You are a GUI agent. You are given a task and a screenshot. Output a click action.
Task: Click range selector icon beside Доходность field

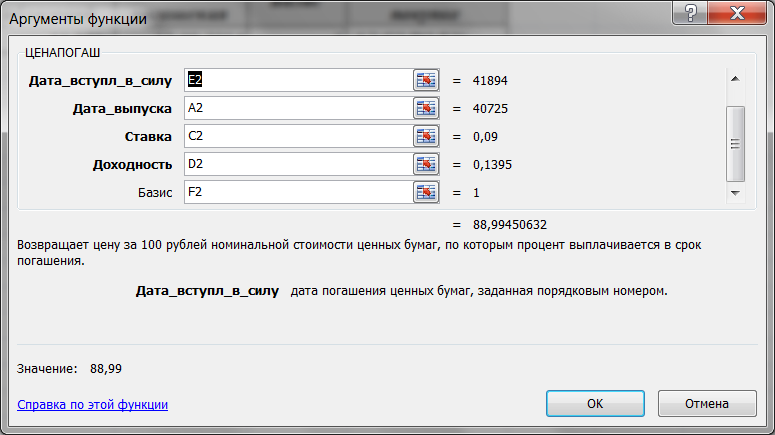click(x=426, y=164)
